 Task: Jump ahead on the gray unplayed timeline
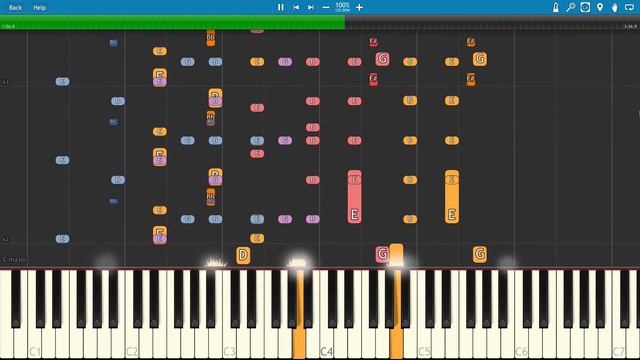pos(492,22)
